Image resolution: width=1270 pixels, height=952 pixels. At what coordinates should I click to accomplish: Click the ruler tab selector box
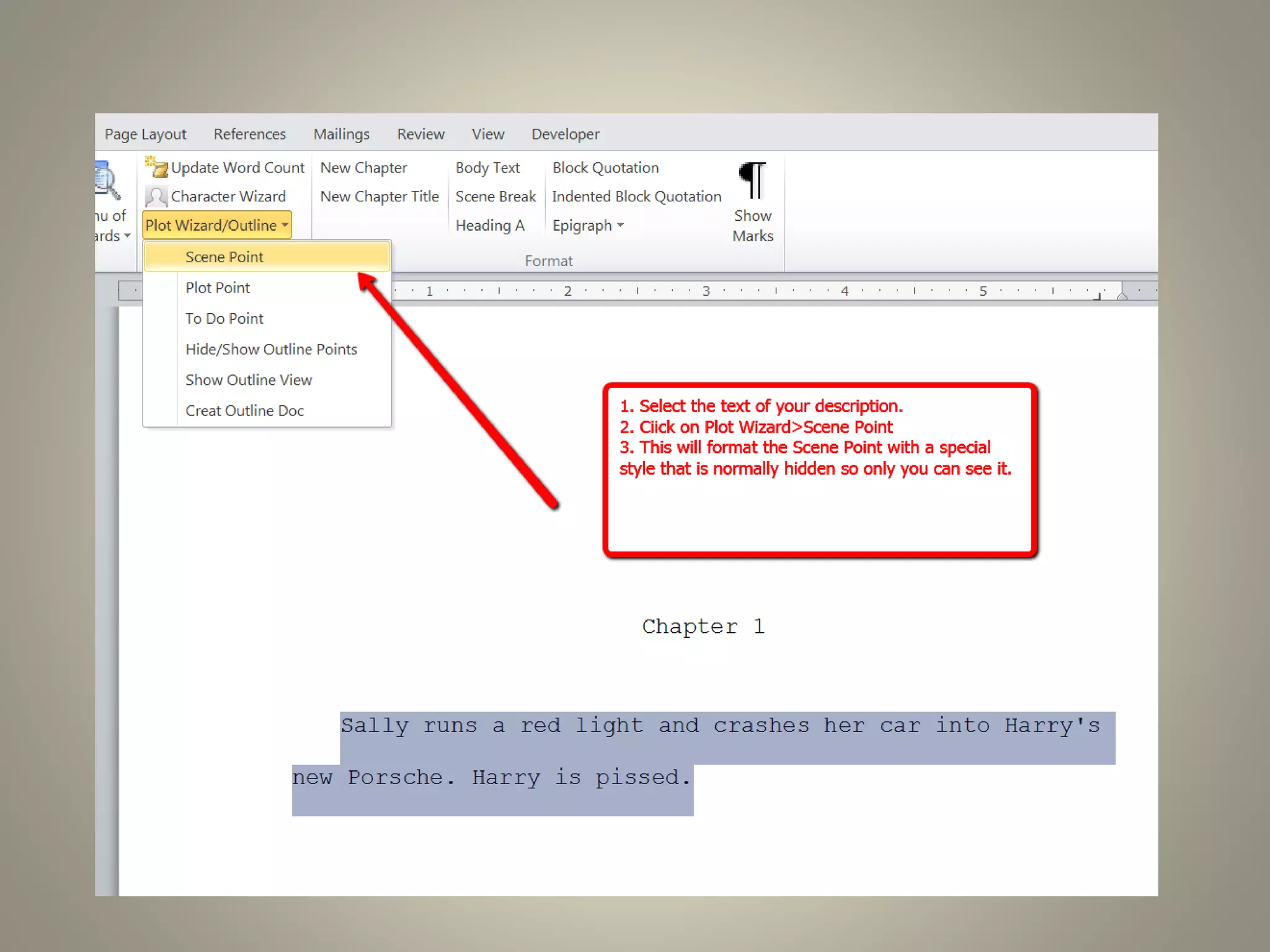[130, 290]
